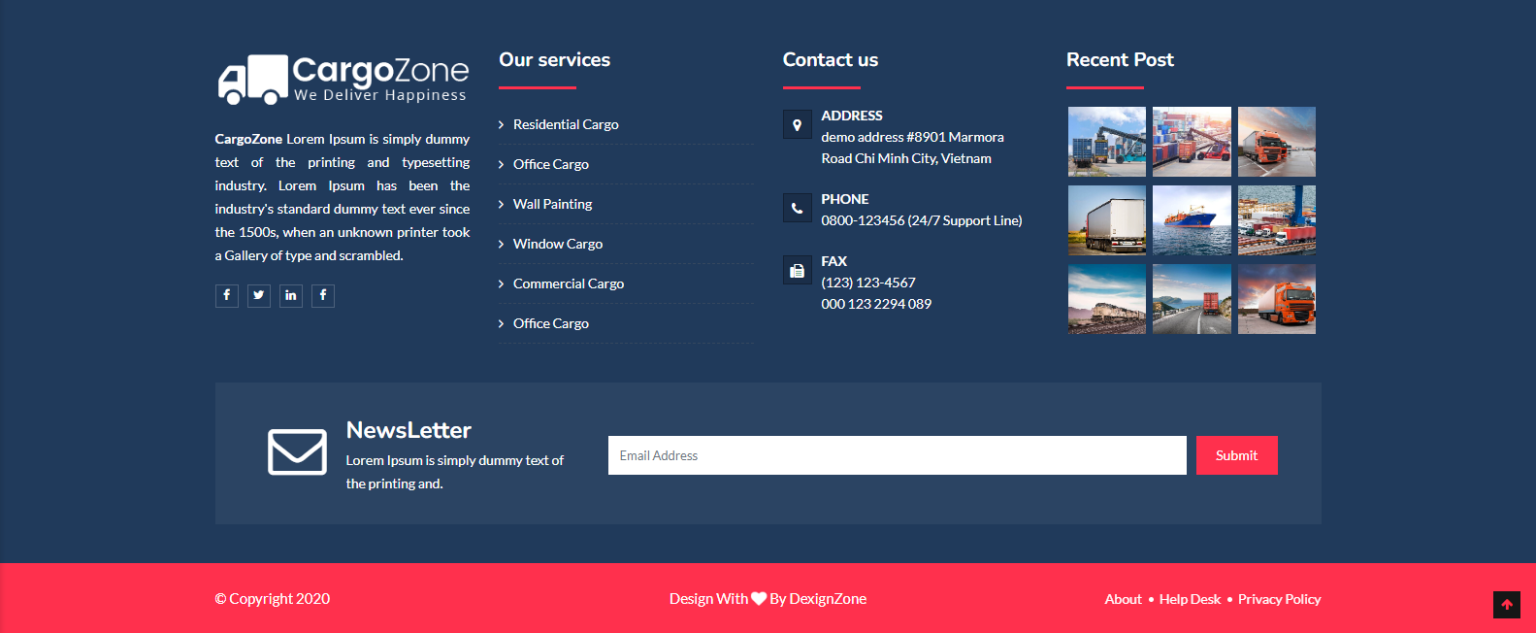Click the DexignZone credit text
Image resolution: width=1536 pixels, height=633 pixels.
pos(827,599)
